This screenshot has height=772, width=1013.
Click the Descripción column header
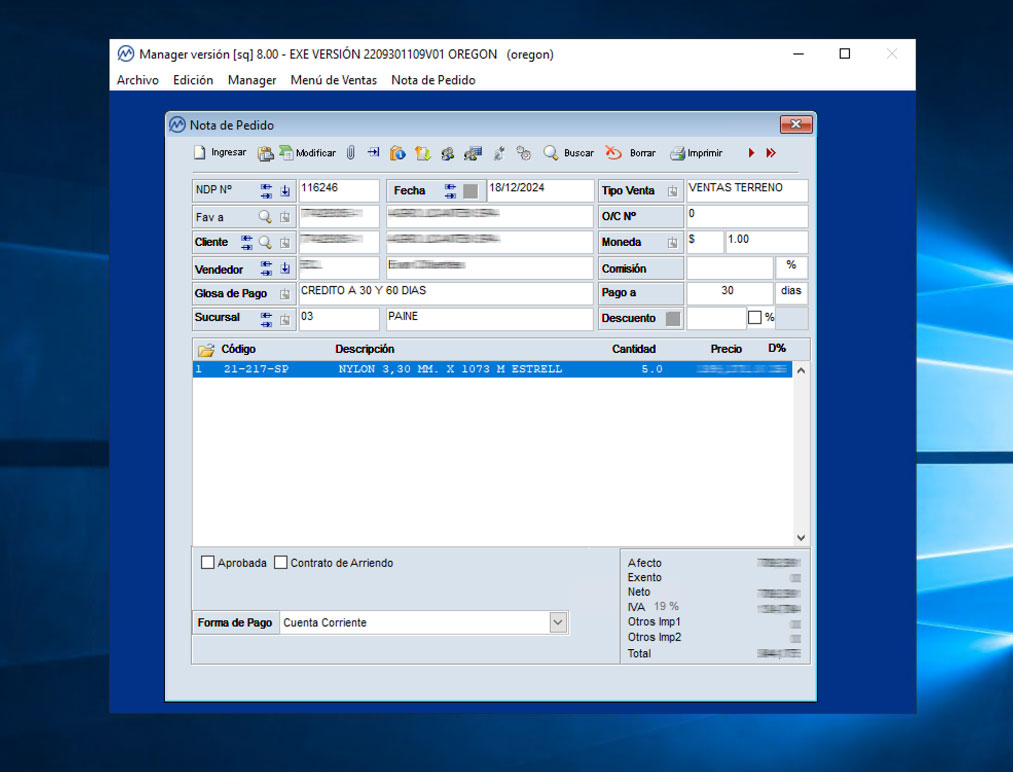(x=364, y=349)
